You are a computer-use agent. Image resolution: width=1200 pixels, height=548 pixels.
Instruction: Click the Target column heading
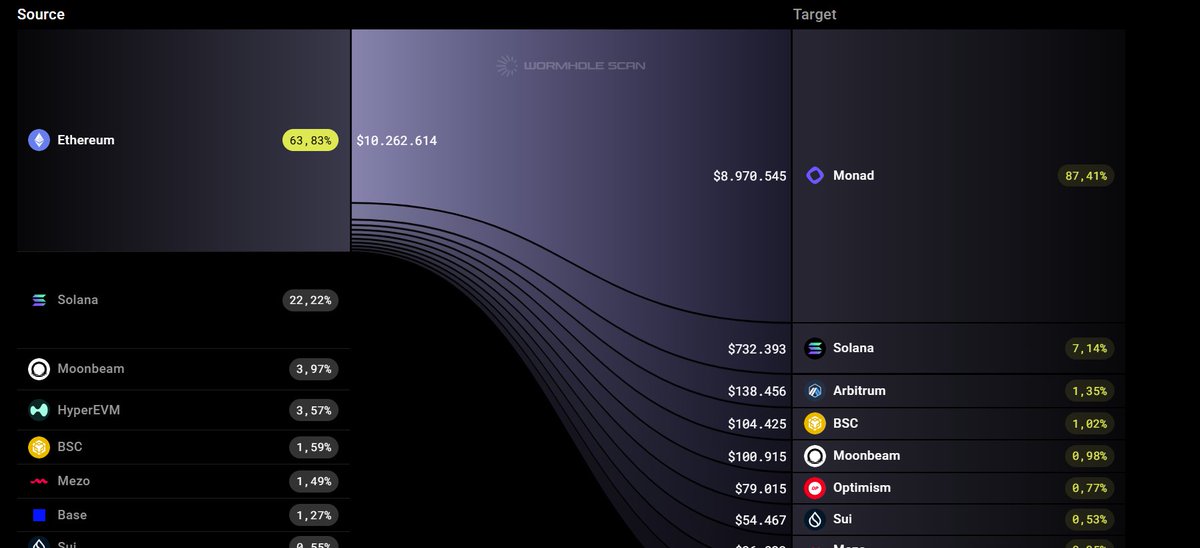pyautogui.click(x=815, y=14)
